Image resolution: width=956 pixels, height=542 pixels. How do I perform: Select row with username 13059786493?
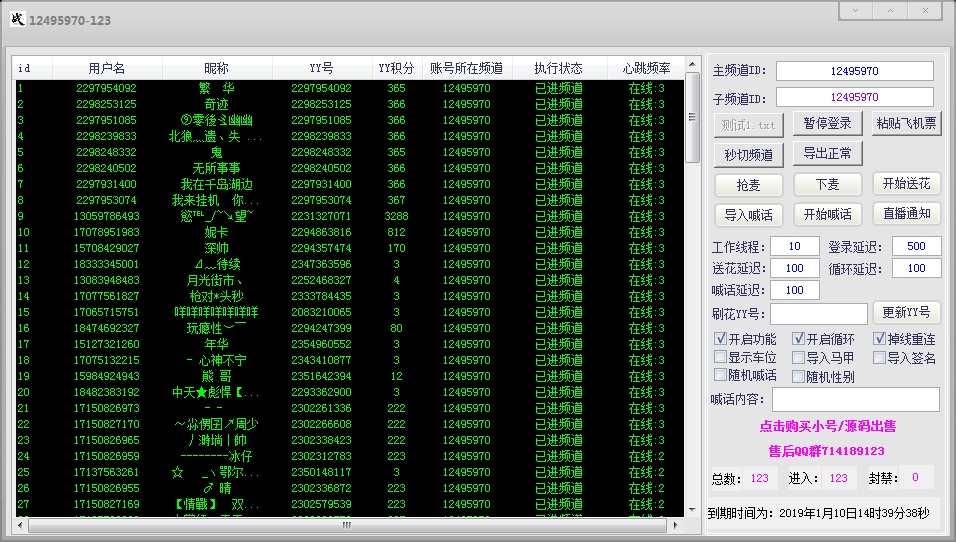point(349,216)
